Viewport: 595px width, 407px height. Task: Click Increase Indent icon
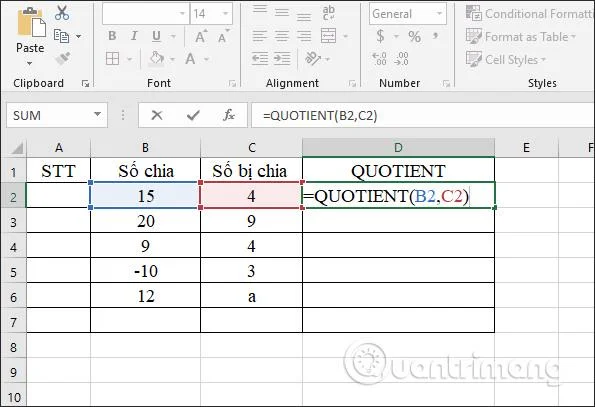(282, 59)
